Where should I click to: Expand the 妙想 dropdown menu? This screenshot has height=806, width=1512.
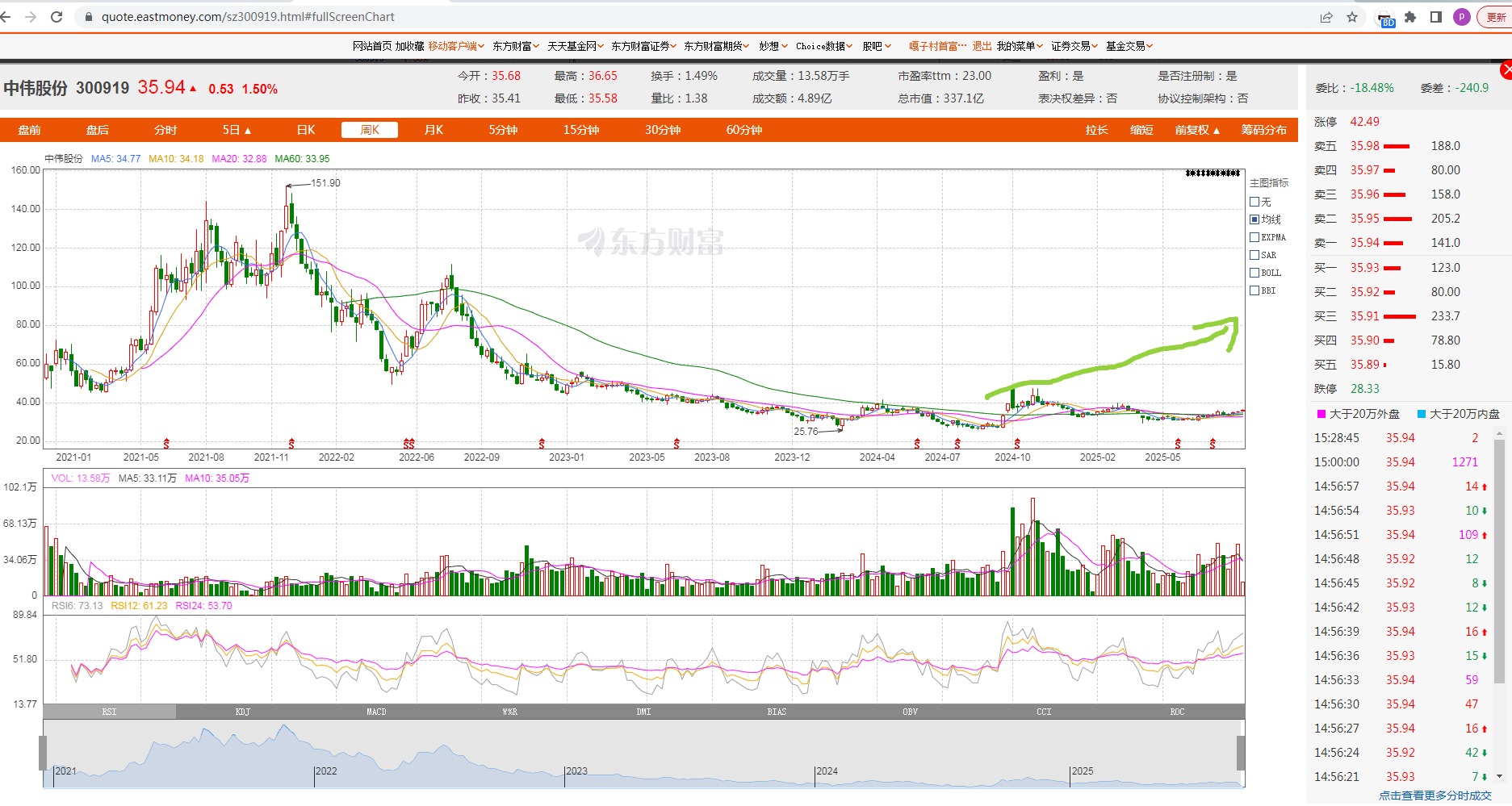tap(773, 46)
